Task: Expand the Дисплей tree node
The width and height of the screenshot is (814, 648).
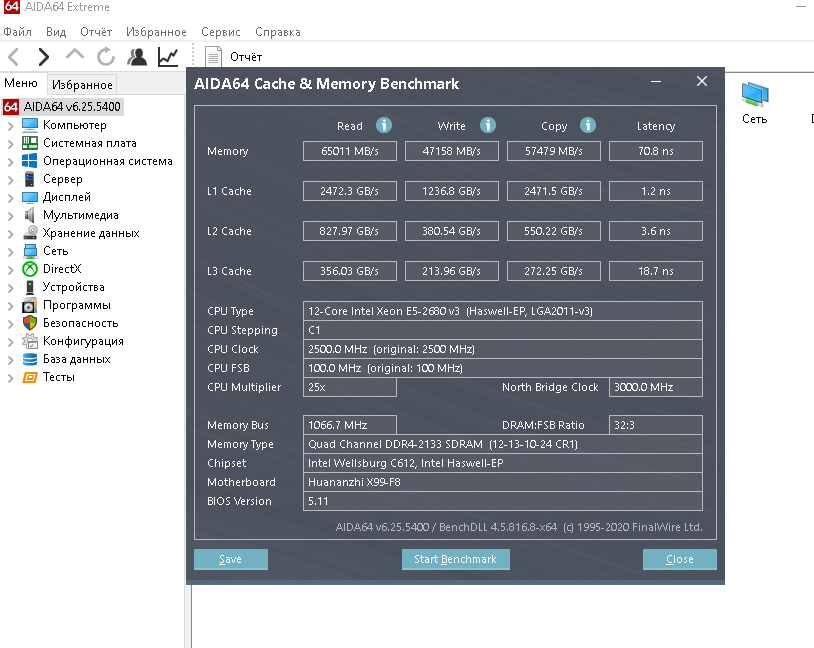Action: pos(10,198)
